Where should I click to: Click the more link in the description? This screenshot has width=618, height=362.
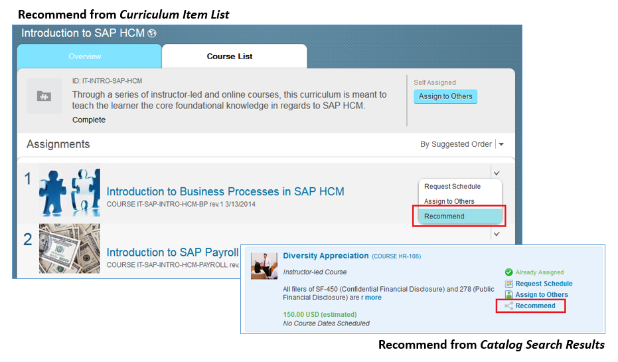tap(373, 297)
